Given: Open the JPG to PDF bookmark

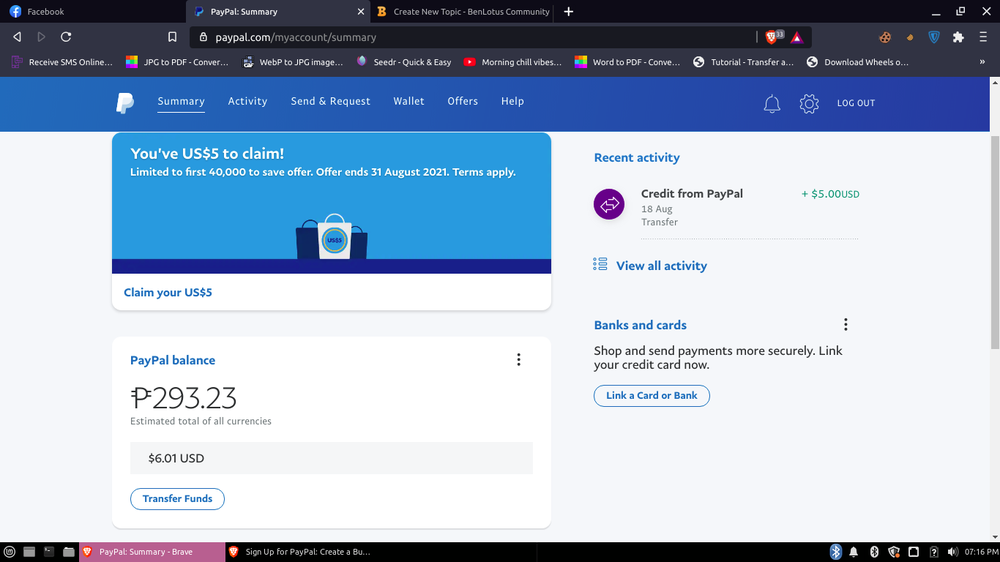Looking at the screenshot, I should [x=177, y=62].
